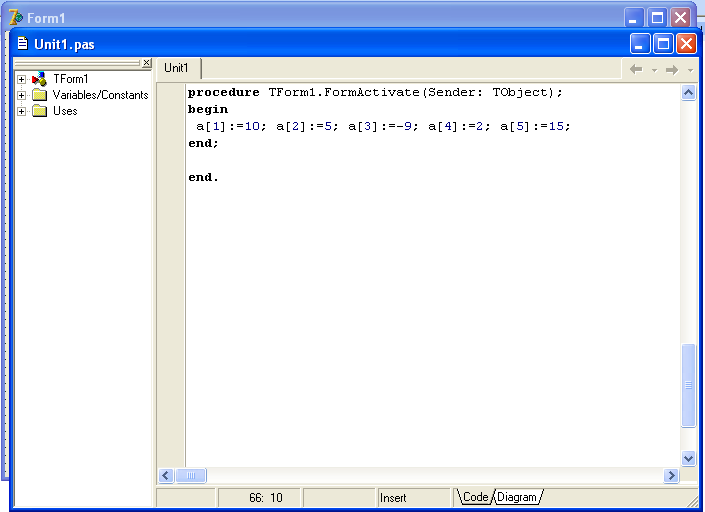Click the vertical scrollbar up arrow
Viewport: 705px width, 512px height.
point(688,93)
